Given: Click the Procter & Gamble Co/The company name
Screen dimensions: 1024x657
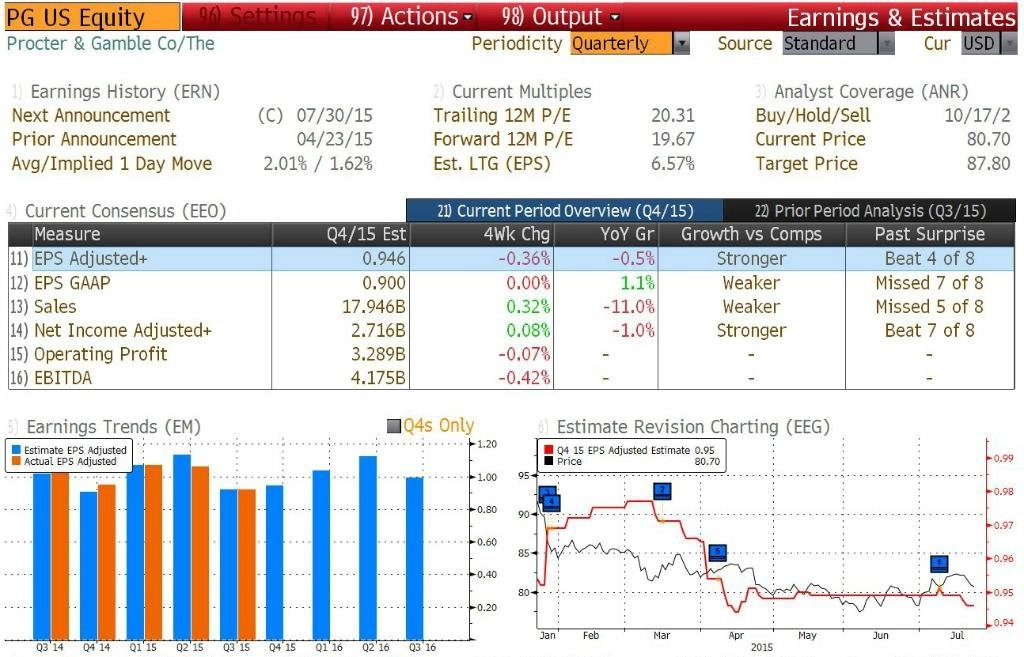Looking at the screenshot, I should pos(110,44).
